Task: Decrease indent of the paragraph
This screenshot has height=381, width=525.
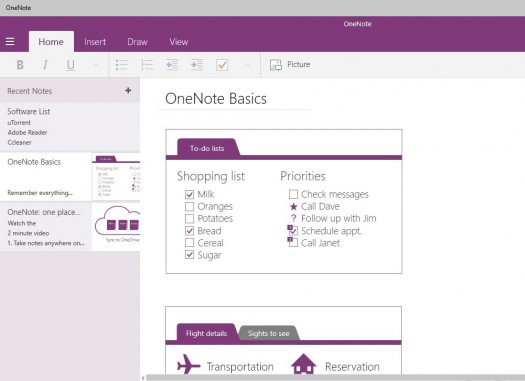Action: point(172,65)
